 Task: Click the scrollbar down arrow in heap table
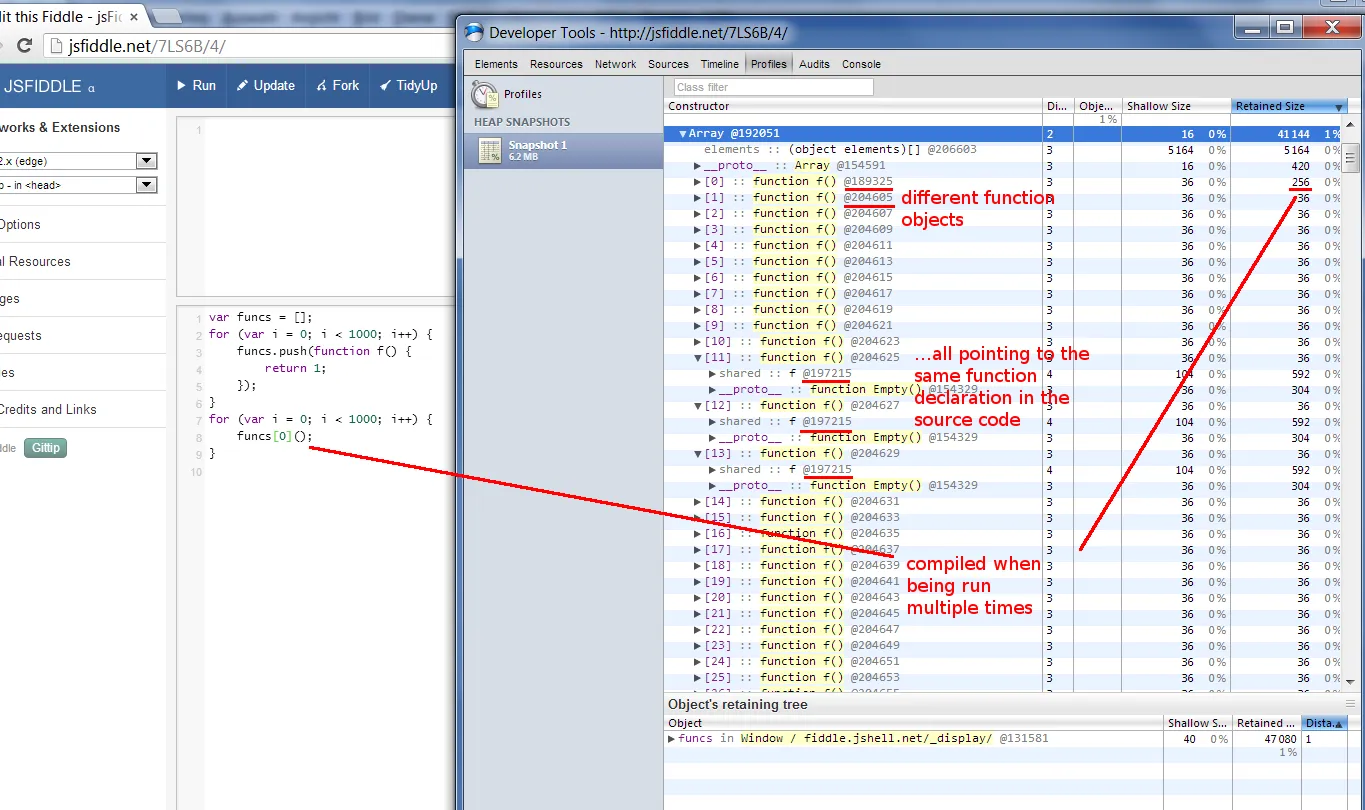tap(1351, 681)
